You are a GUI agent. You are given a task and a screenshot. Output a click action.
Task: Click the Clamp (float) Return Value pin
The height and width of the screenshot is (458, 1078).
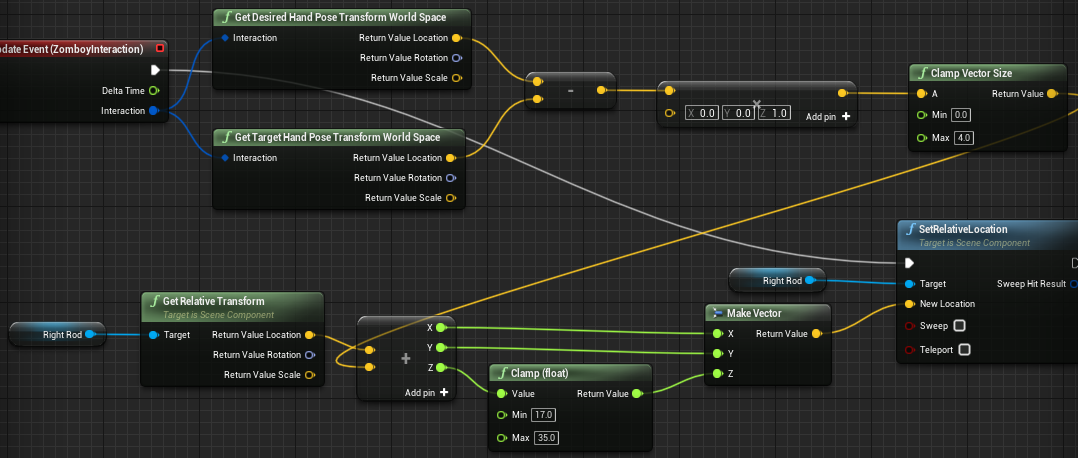tap(638, 394)
